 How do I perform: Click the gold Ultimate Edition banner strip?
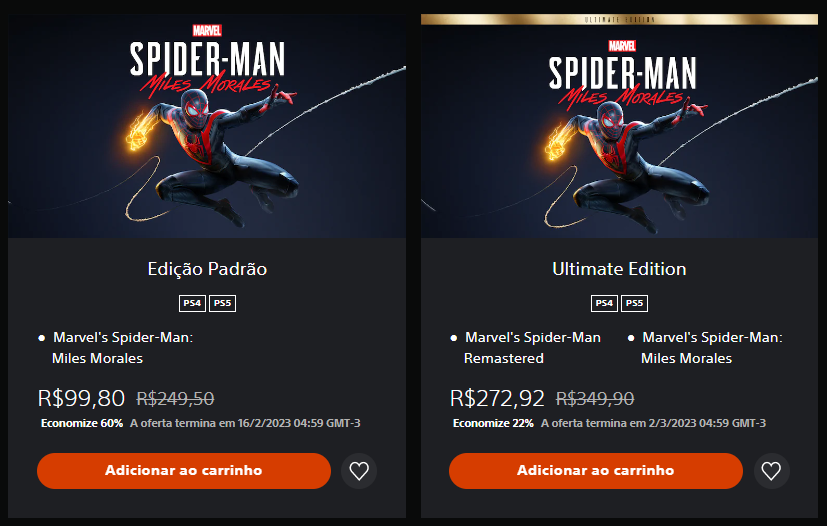tap(618, 20)
